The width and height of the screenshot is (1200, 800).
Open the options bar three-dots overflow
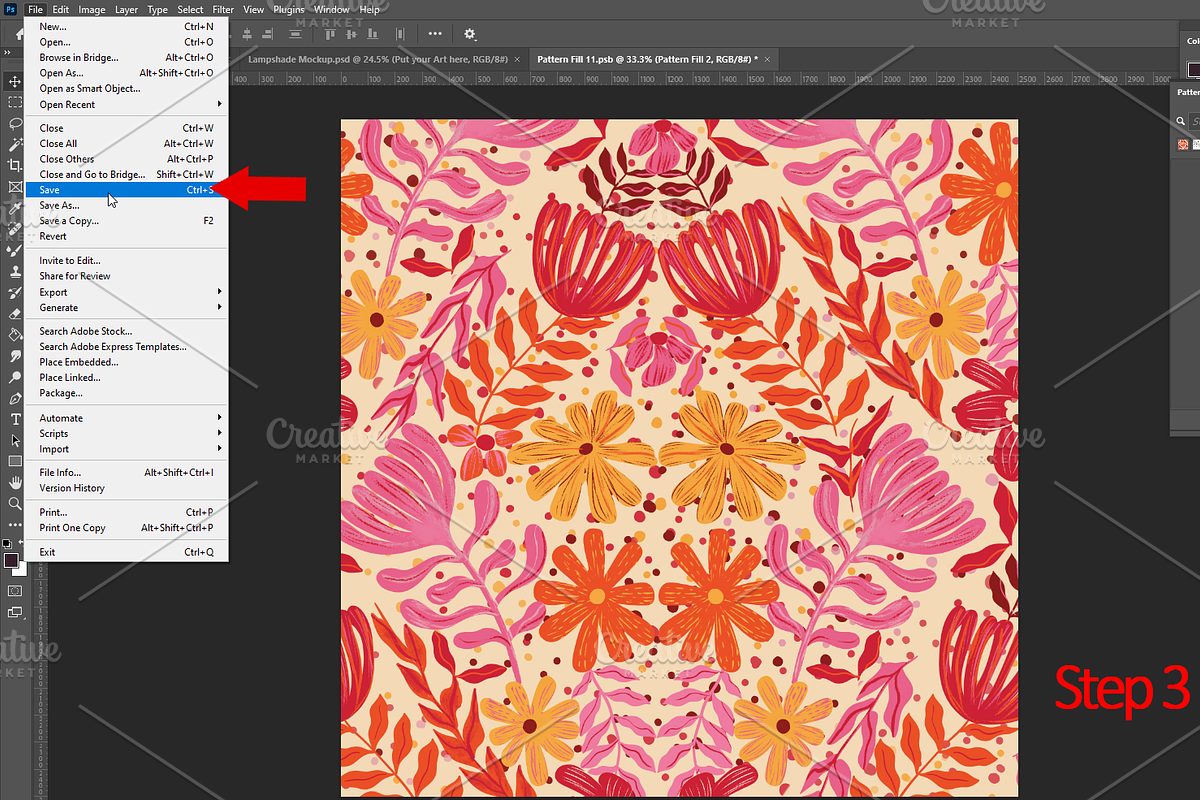pyautogui.click(x=434, y=34)
